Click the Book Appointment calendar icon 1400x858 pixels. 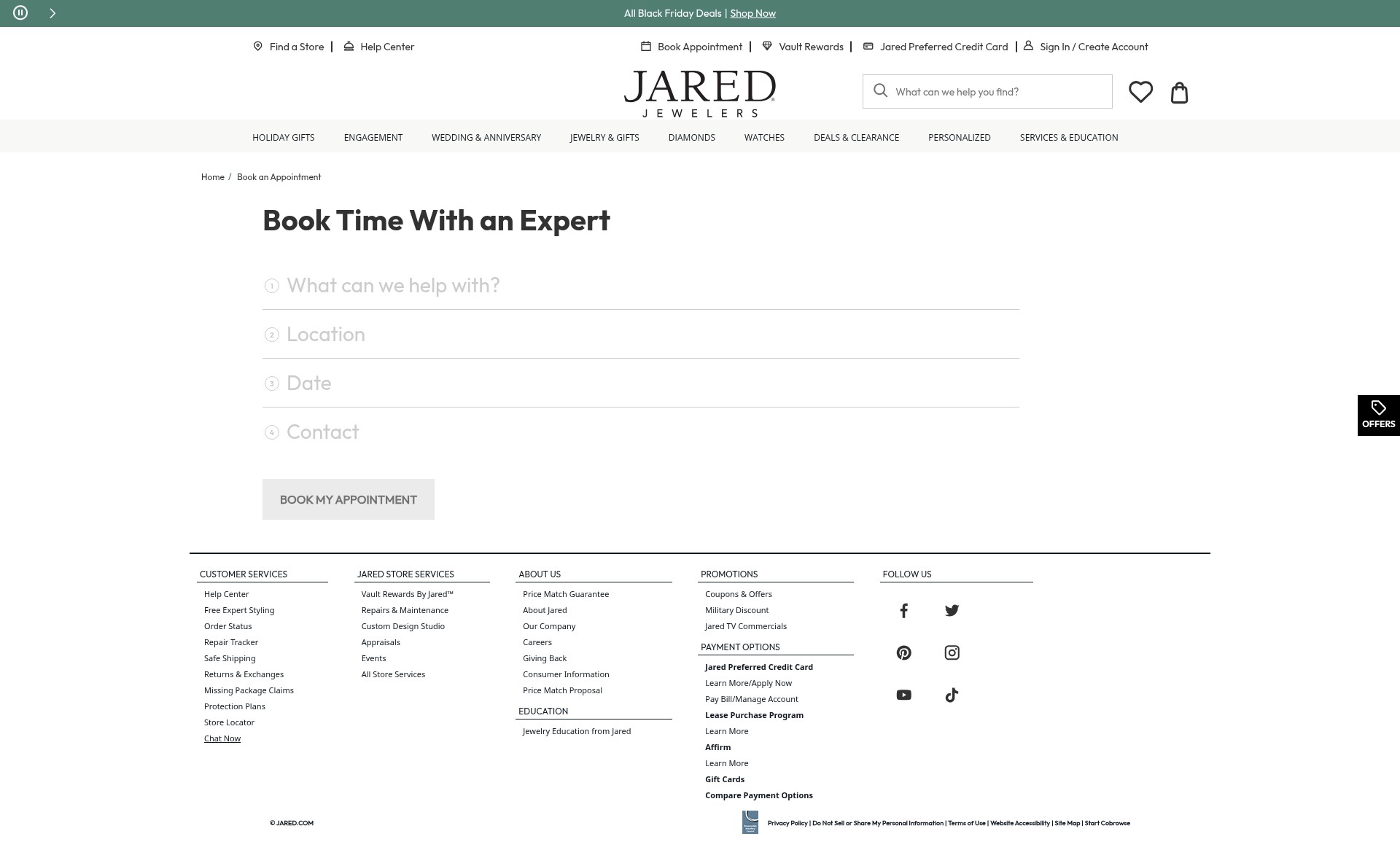(x=645, y=46)
